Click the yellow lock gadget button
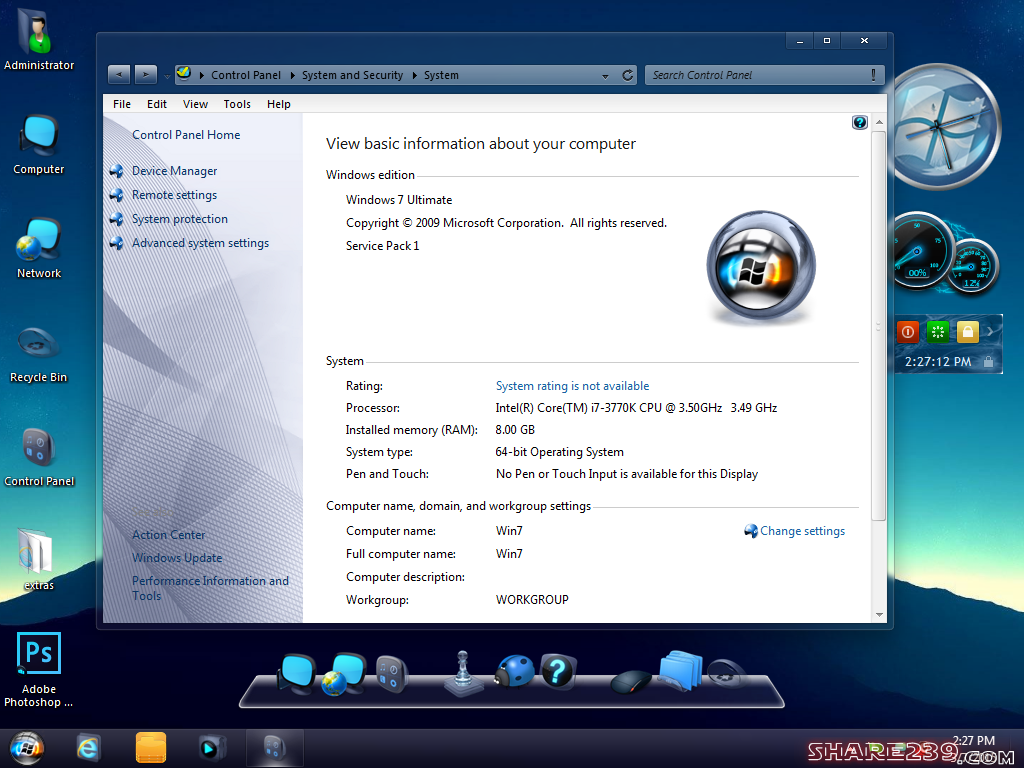Image resolution: width=1024 pixels, height=768 pixels. click(968, 332)
